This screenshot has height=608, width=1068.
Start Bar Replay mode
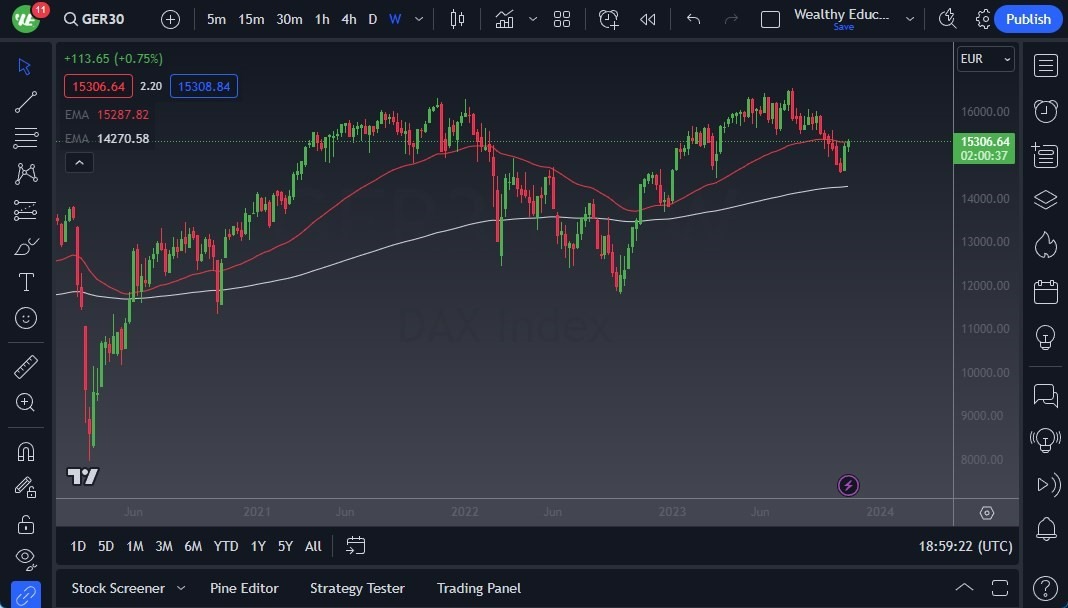pyautogui.click(x=646, y=18)
